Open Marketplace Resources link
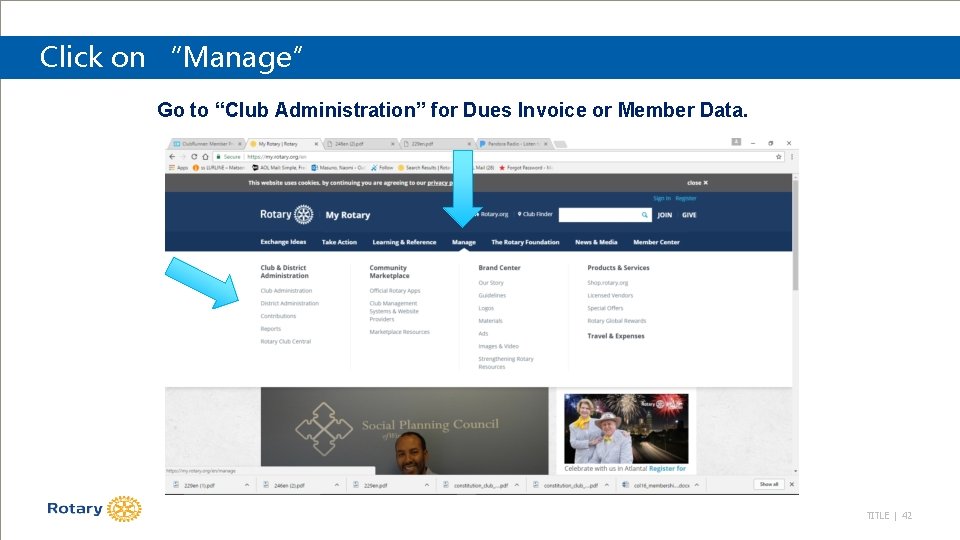Image resolution: width=960 pixels, height=540 pixels. pyautogui.click(x=399, y=332)
